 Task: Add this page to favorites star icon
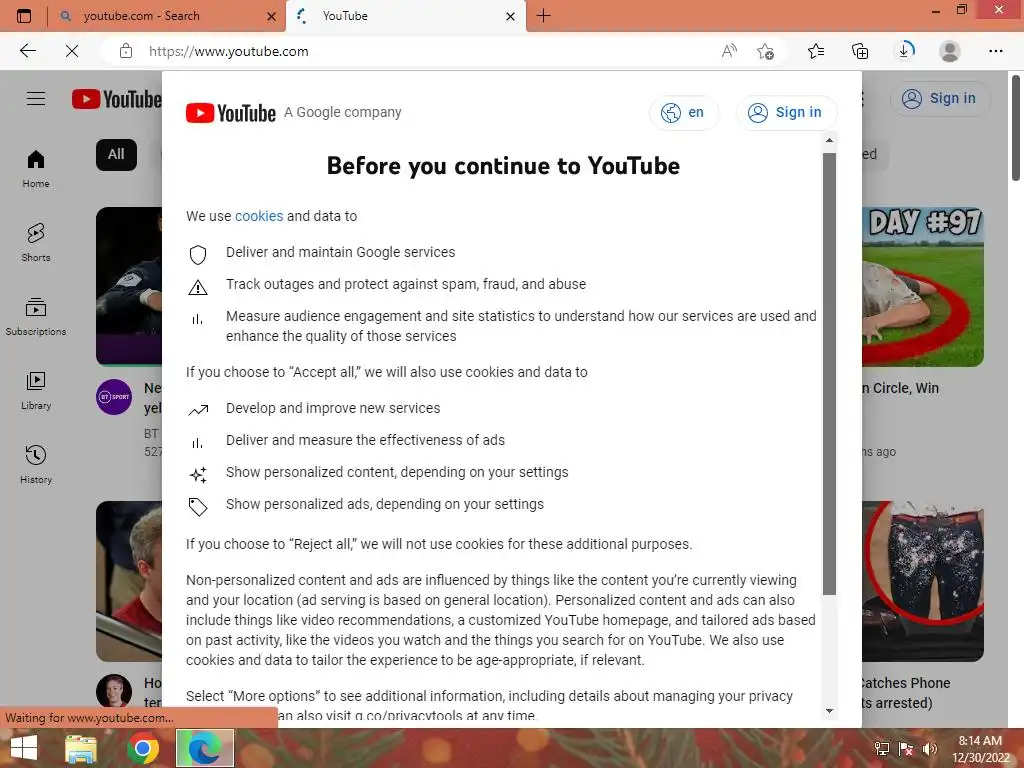click(765, 51)
